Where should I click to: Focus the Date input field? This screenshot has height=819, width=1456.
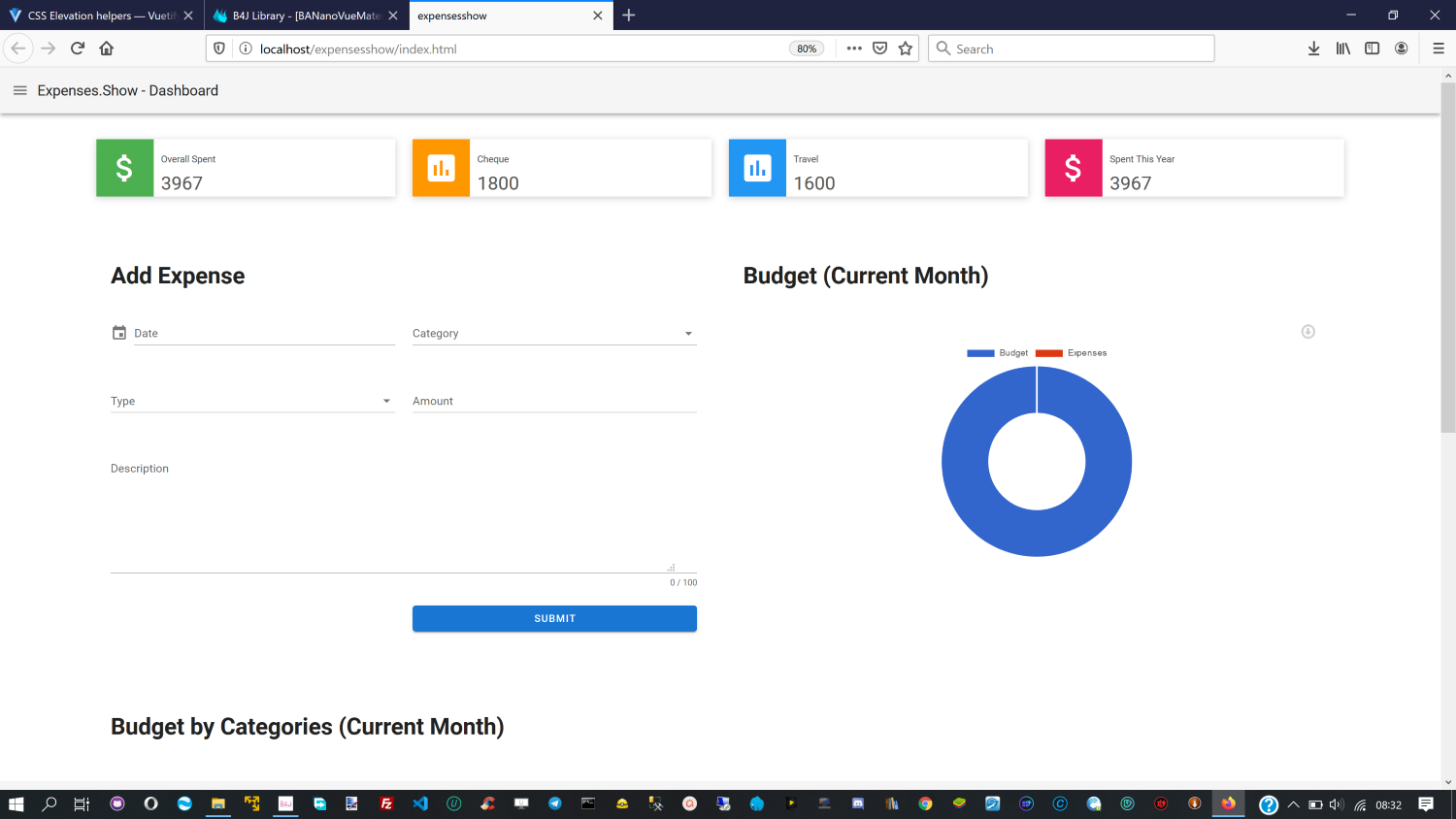point(264,333)
